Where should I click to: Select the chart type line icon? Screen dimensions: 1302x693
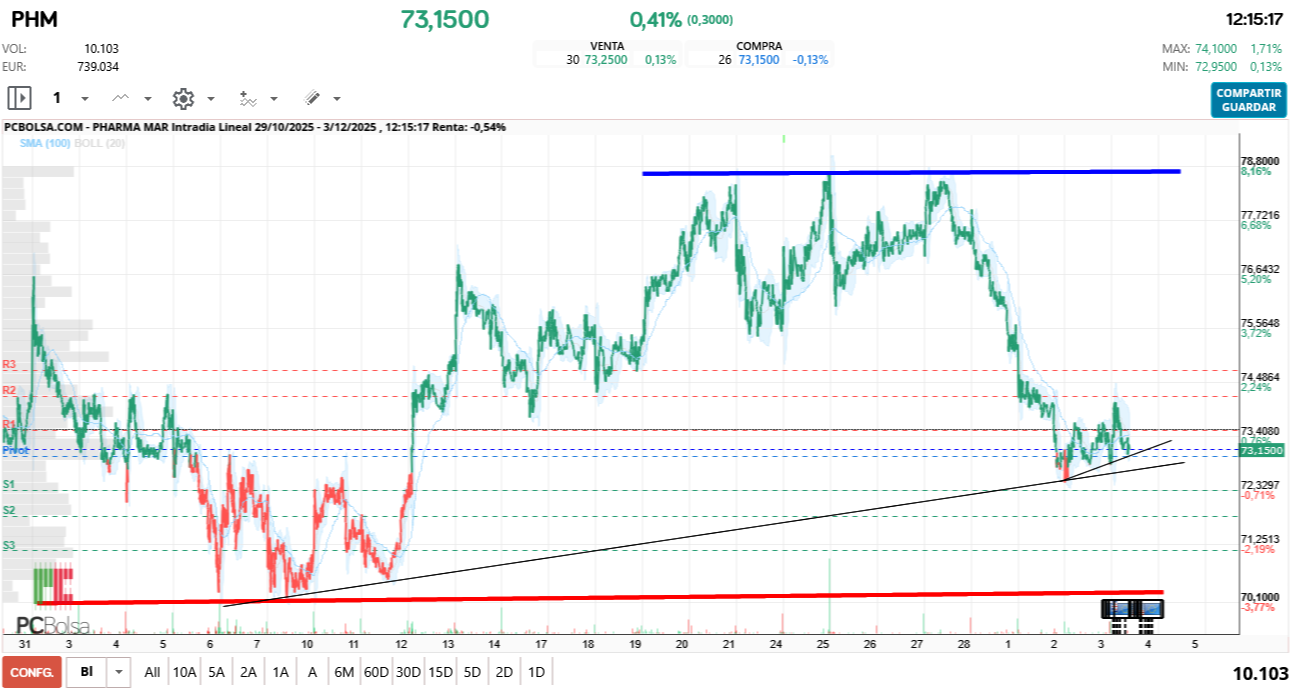(121, 97)
